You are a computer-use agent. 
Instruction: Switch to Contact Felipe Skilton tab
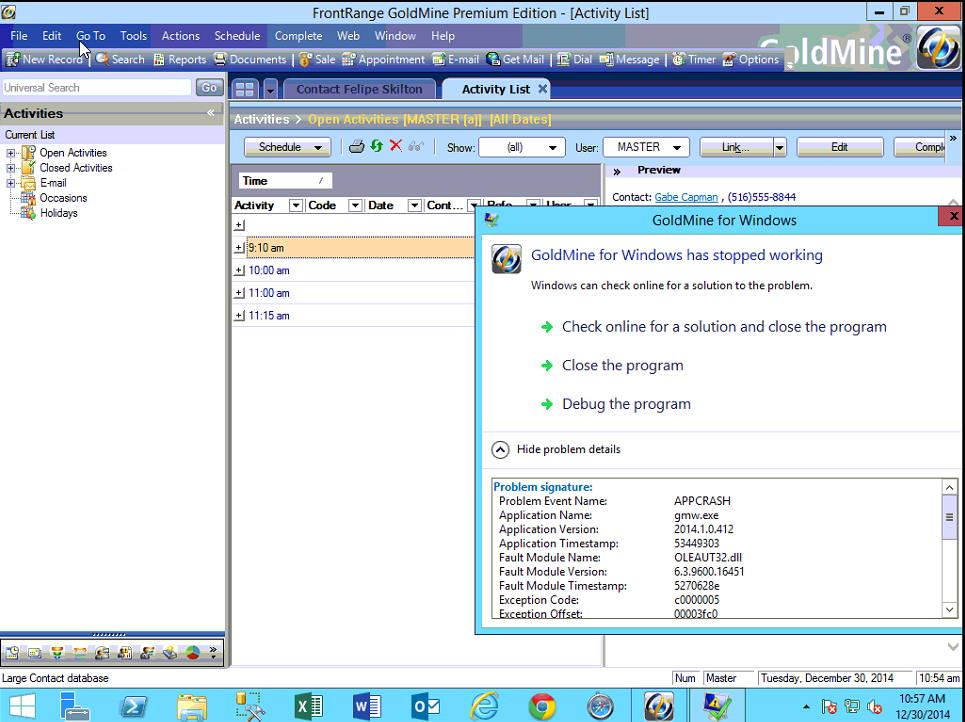[360, 89]
